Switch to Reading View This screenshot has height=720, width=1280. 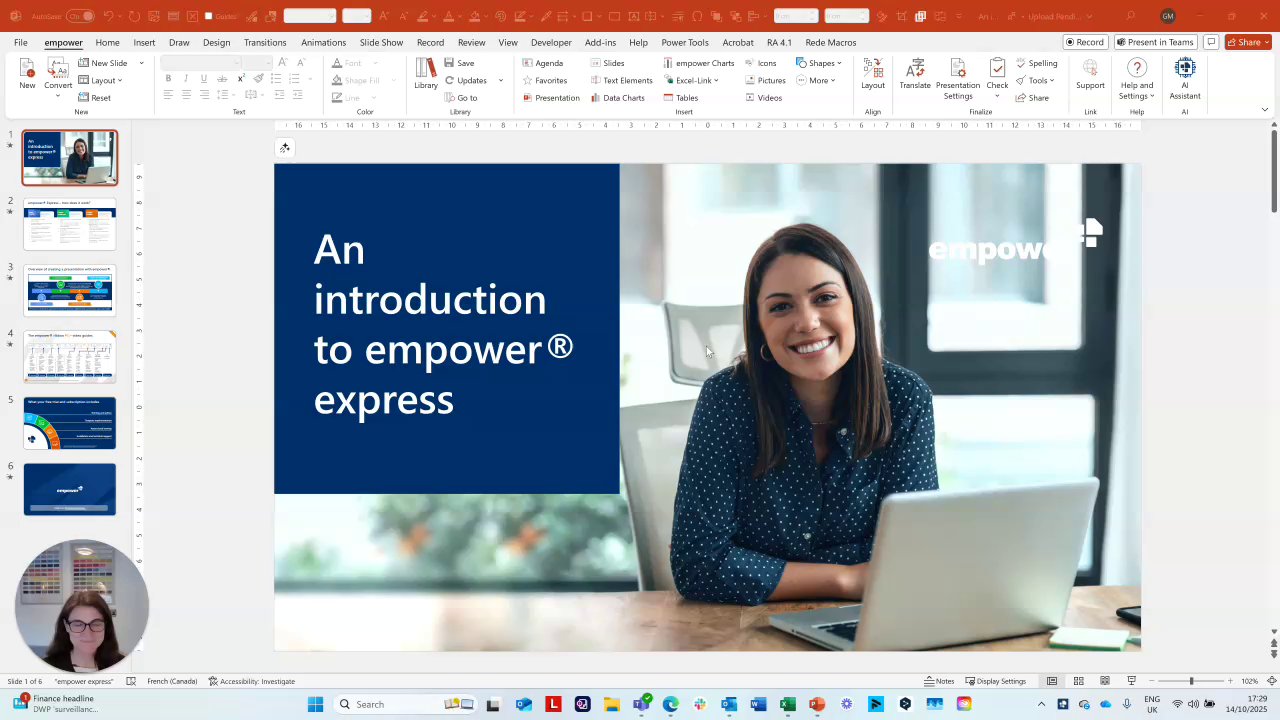coord(1105,681)
